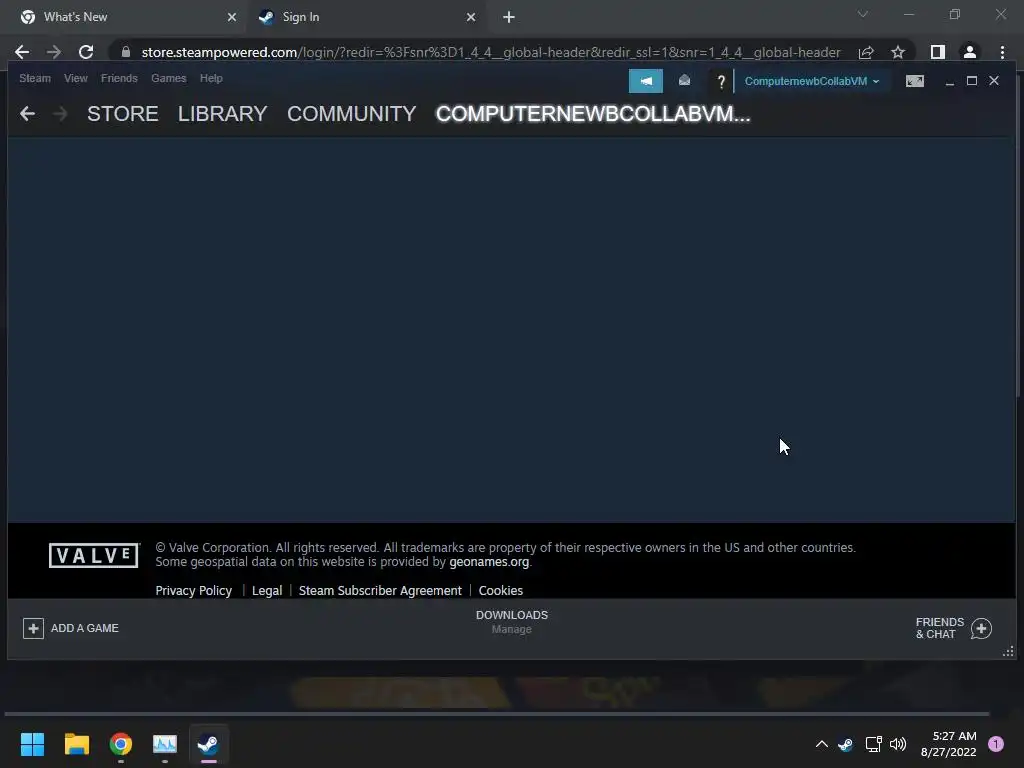Image resolution: width=1024 pixels, height=768 pixels.
Task: Share this page icon in Chrome
Action: pyautogui.click(x=866, y=52)
